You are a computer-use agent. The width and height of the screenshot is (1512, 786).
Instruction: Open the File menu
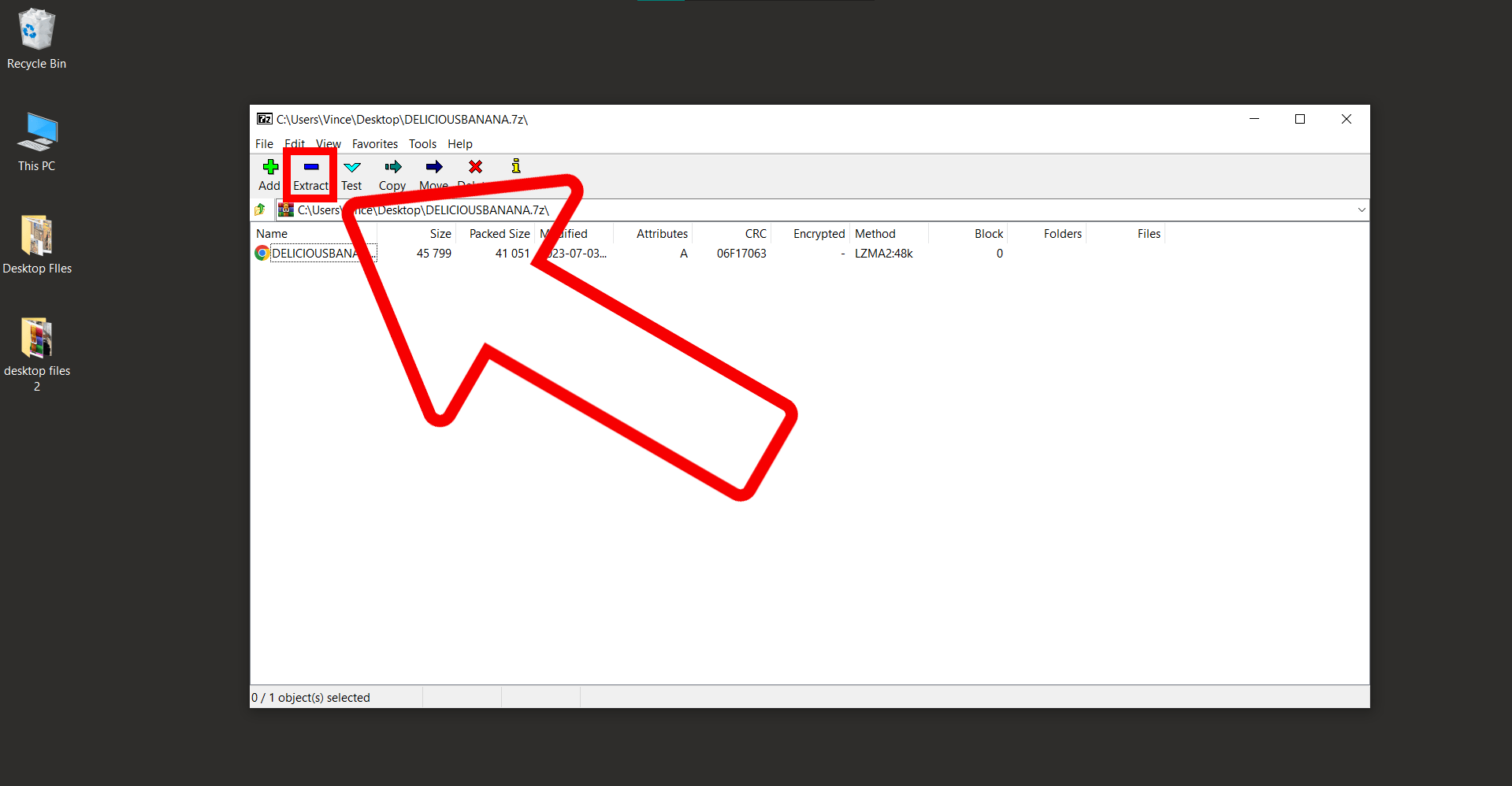264,143
